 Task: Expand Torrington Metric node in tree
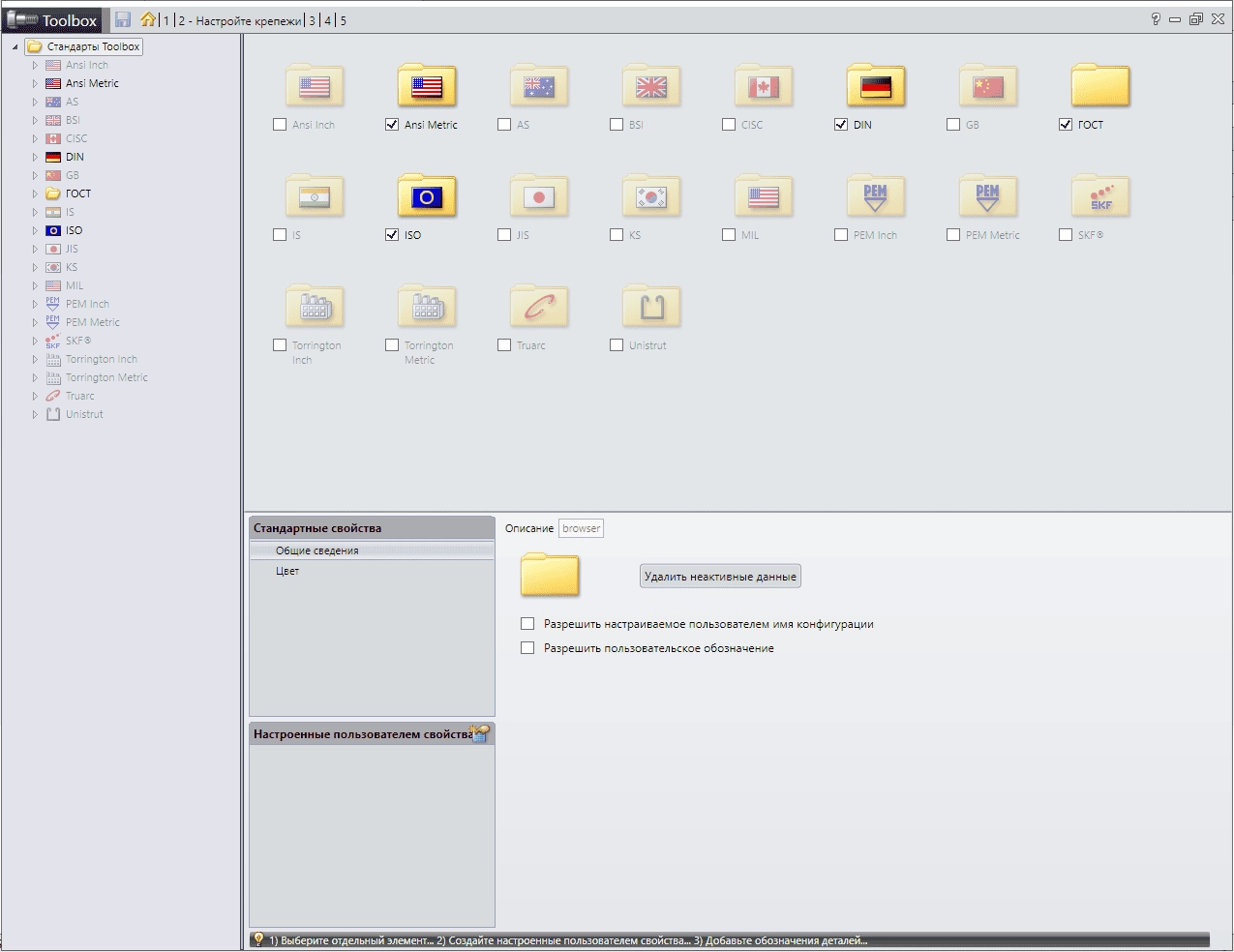[x=35, y=377]
